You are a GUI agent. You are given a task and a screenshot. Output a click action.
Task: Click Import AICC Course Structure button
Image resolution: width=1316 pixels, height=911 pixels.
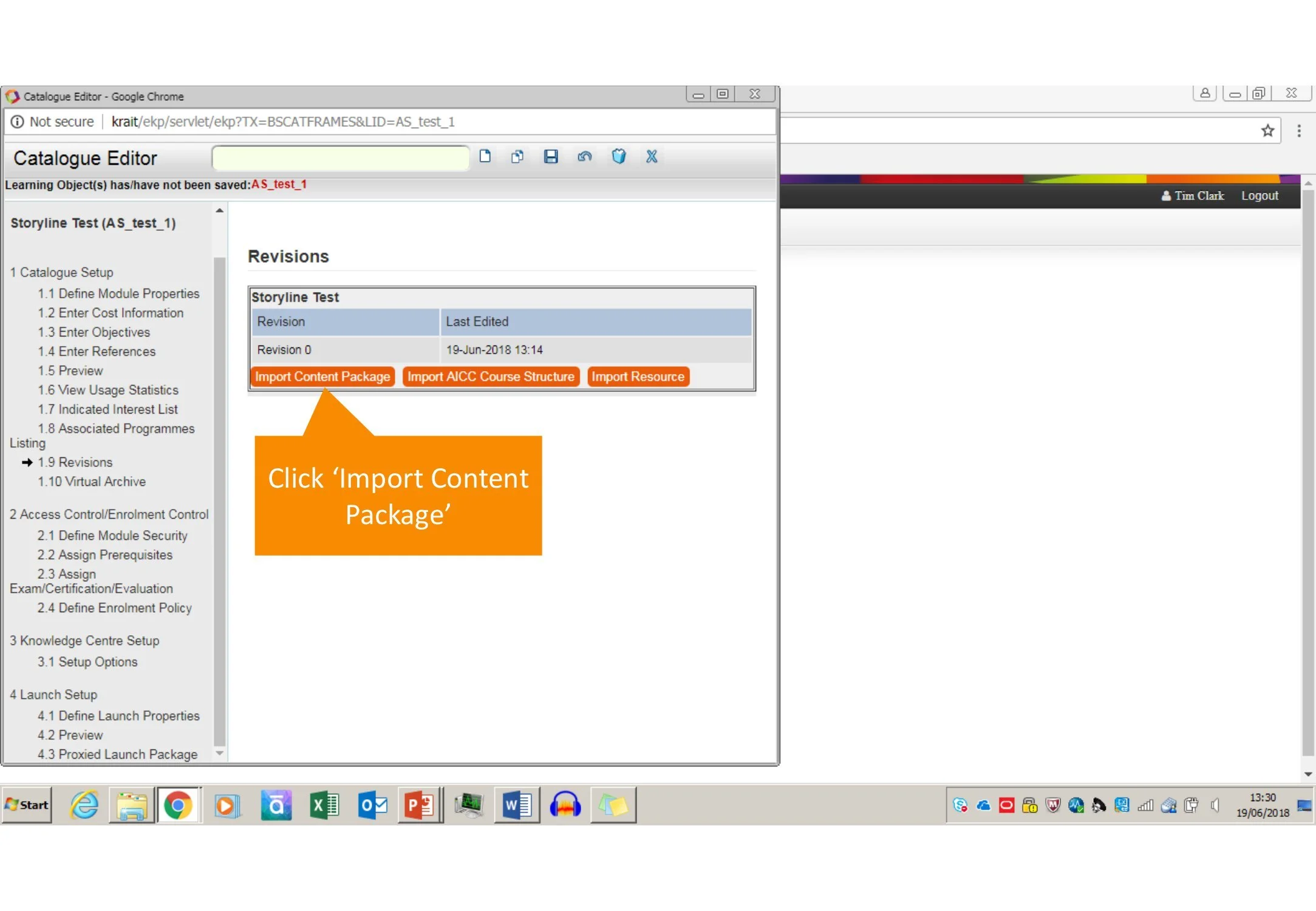pyautogui.click(x=491, y=377)
